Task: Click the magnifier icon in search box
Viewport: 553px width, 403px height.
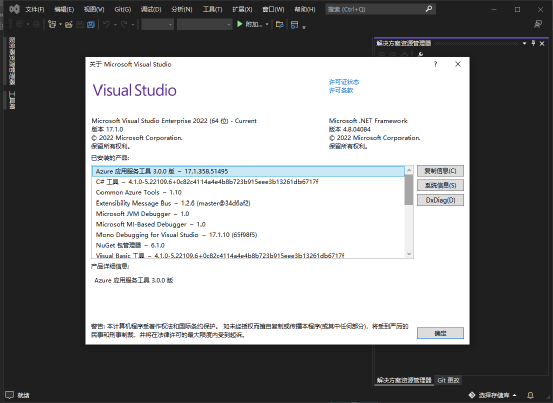Action: (x=429, y=9)
